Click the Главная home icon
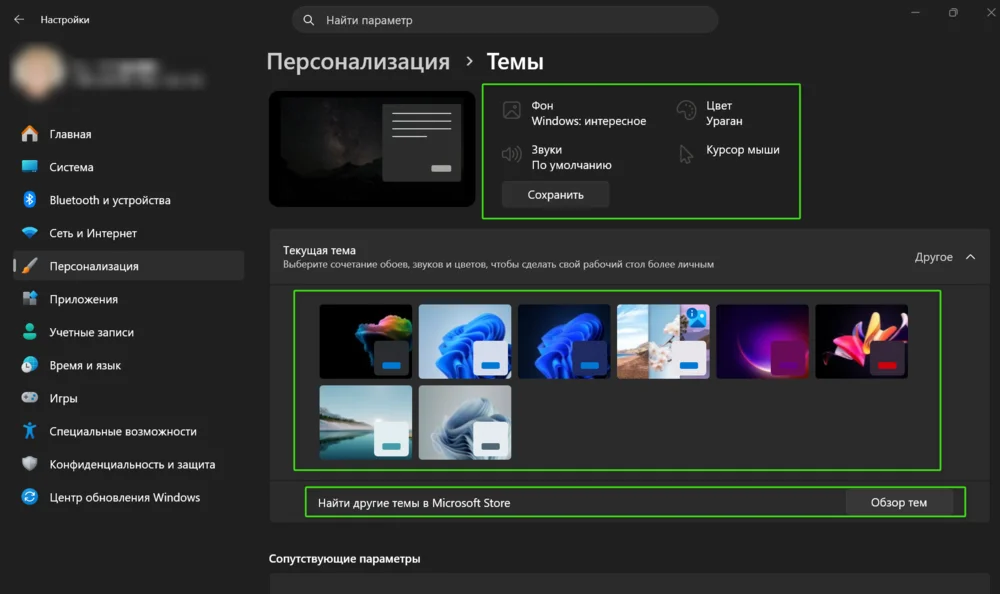The height and width of the screenshot is (594, 1000). click(29, 134)
